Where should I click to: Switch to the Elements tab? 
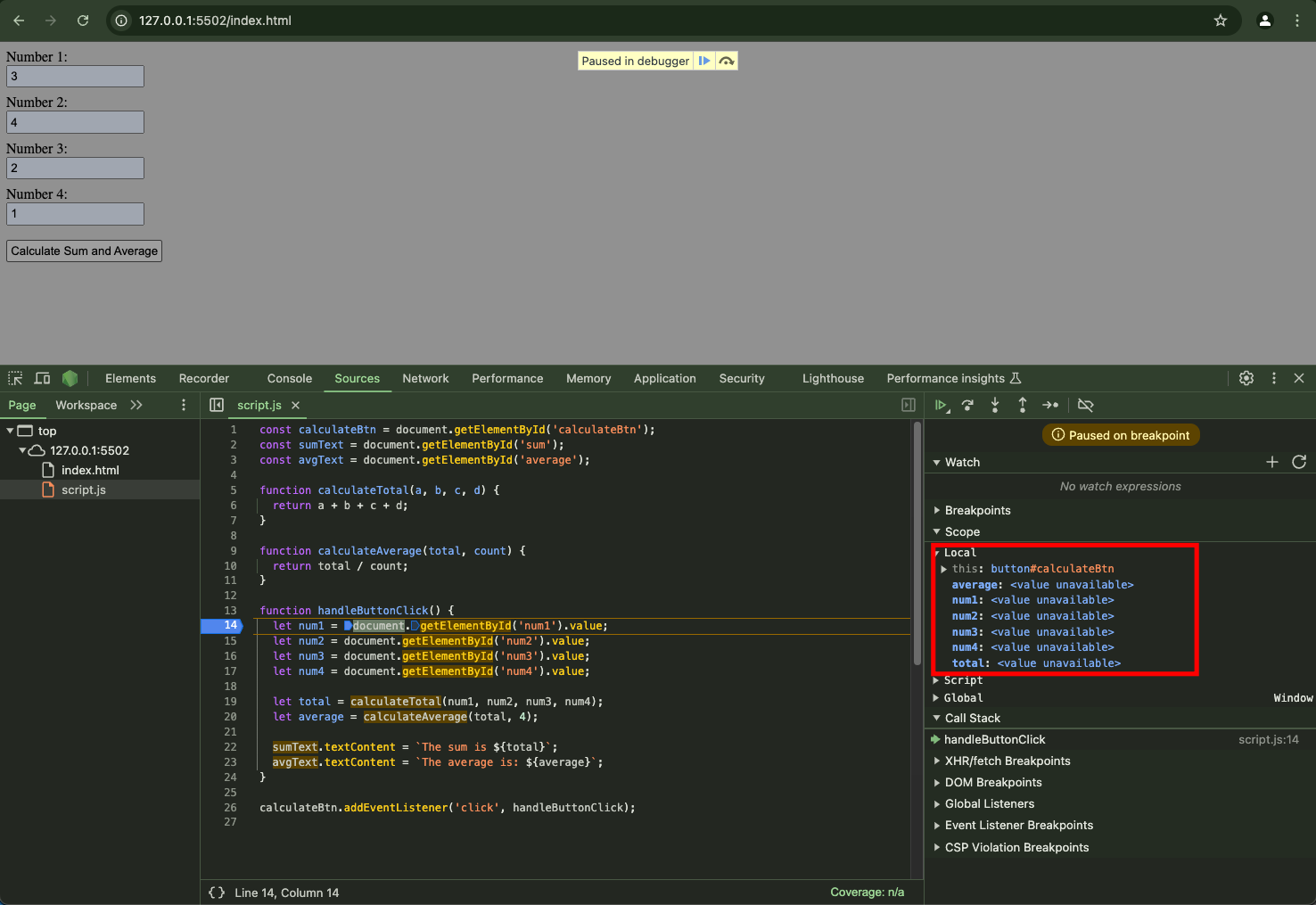[x=130, y=378]
